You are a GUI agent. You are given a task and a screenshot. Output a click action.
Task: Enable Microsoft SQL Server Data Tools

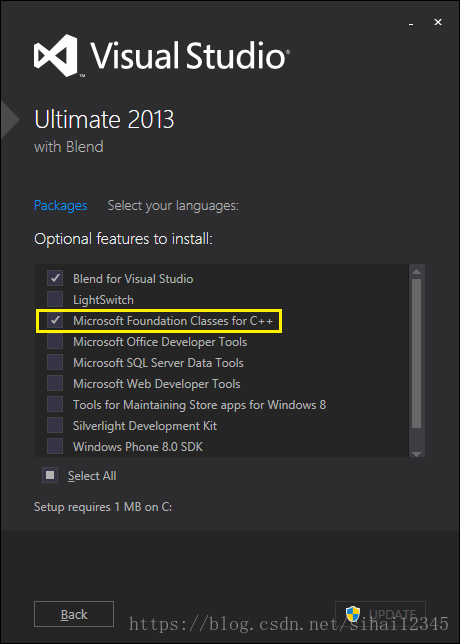pos(55,362)
